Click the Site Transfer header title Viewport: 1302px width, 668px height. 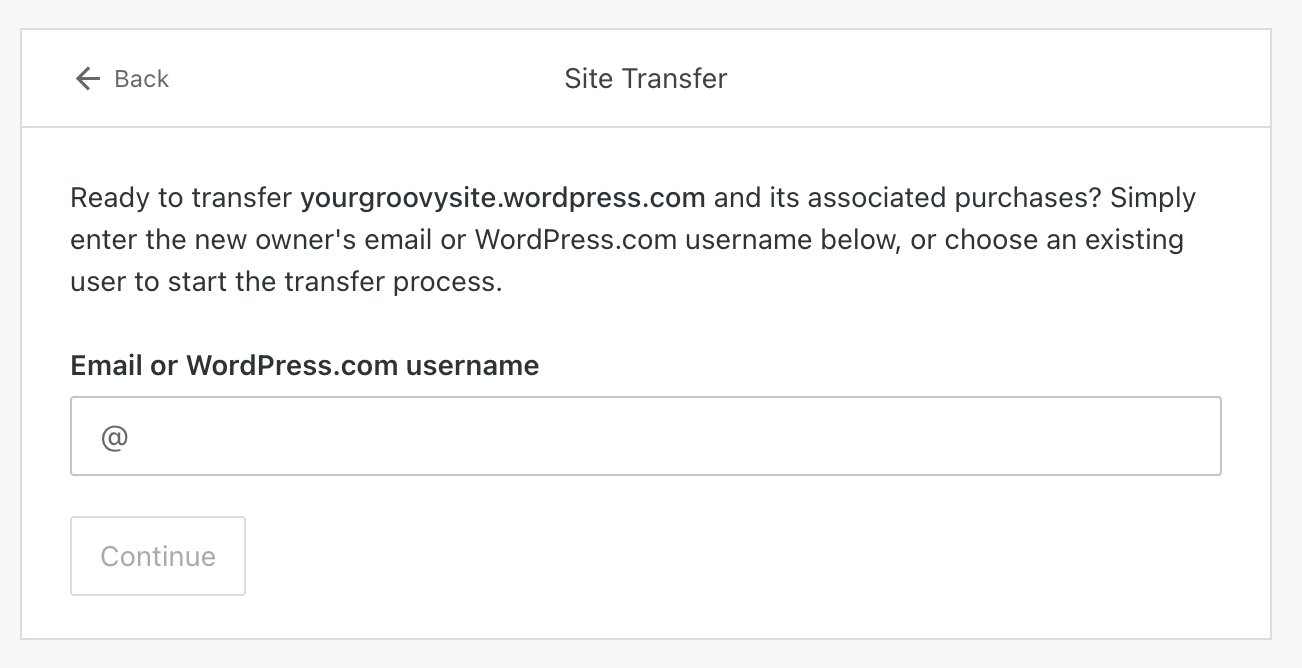click(645, 79)
